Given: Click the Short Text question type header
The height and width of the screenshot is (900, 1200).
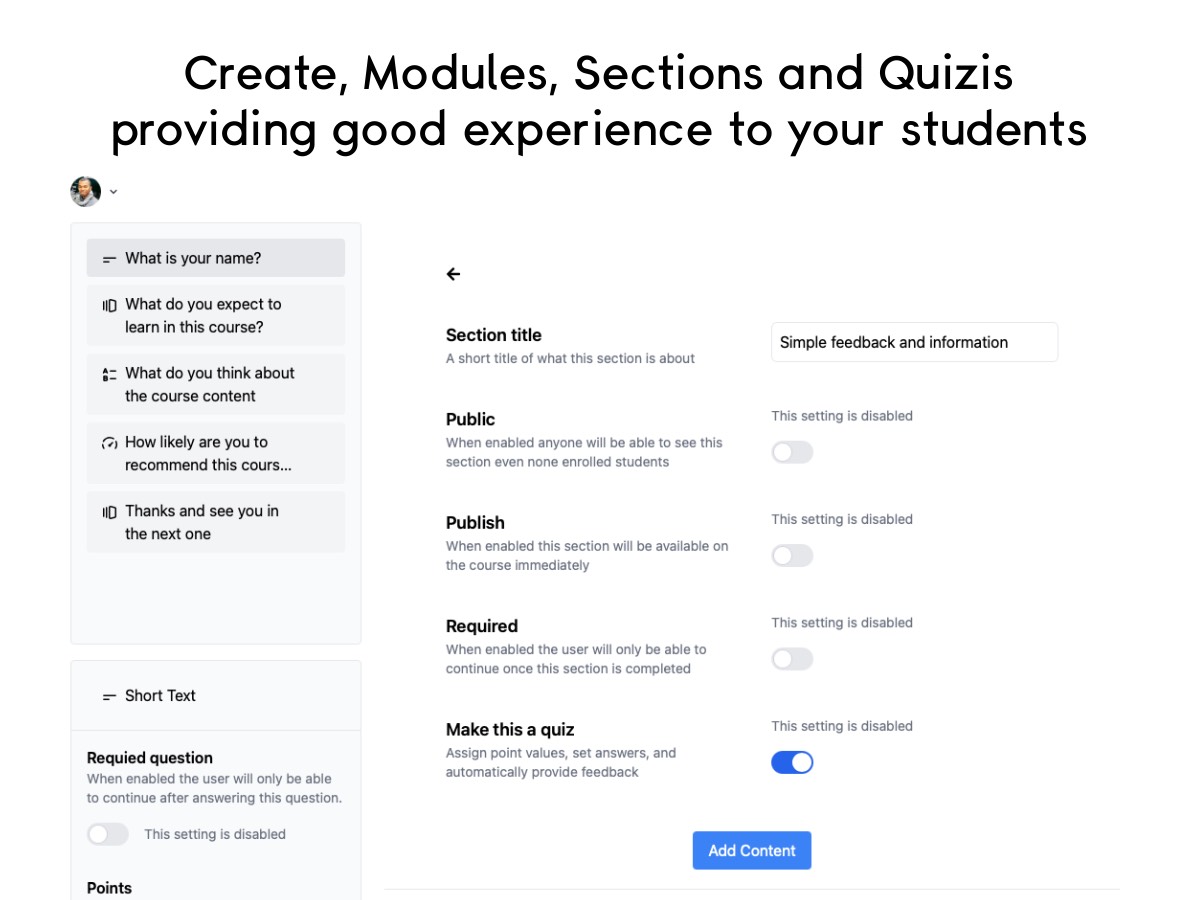Looking at the screenshot, I should (160, 696).
